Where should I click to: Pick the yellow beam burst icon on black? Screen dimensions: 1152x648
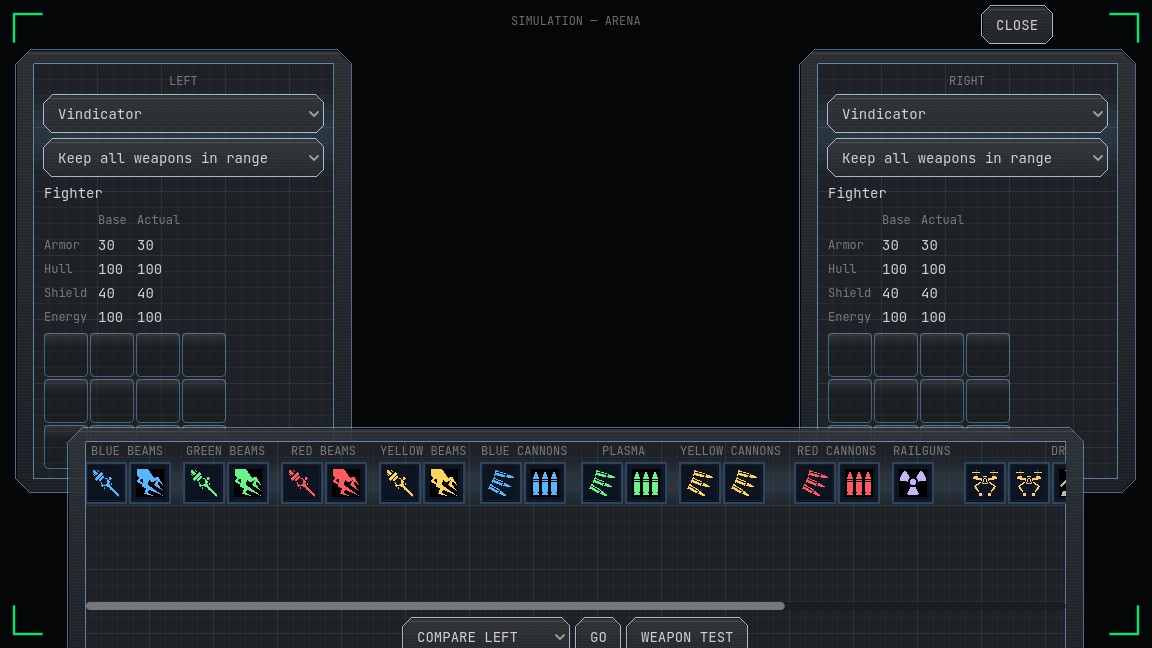[x=444, y=483]
